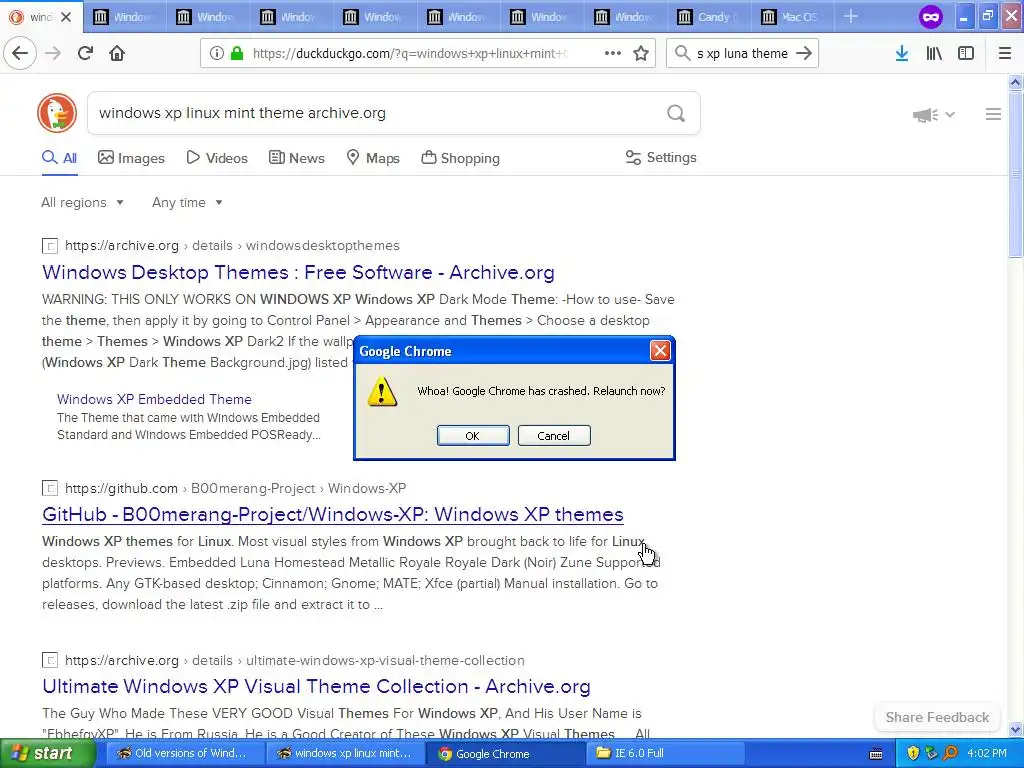Click the on-screen keyboard tray icon
The width and height of the screenshot is (1024, 768).
(876, 754)
